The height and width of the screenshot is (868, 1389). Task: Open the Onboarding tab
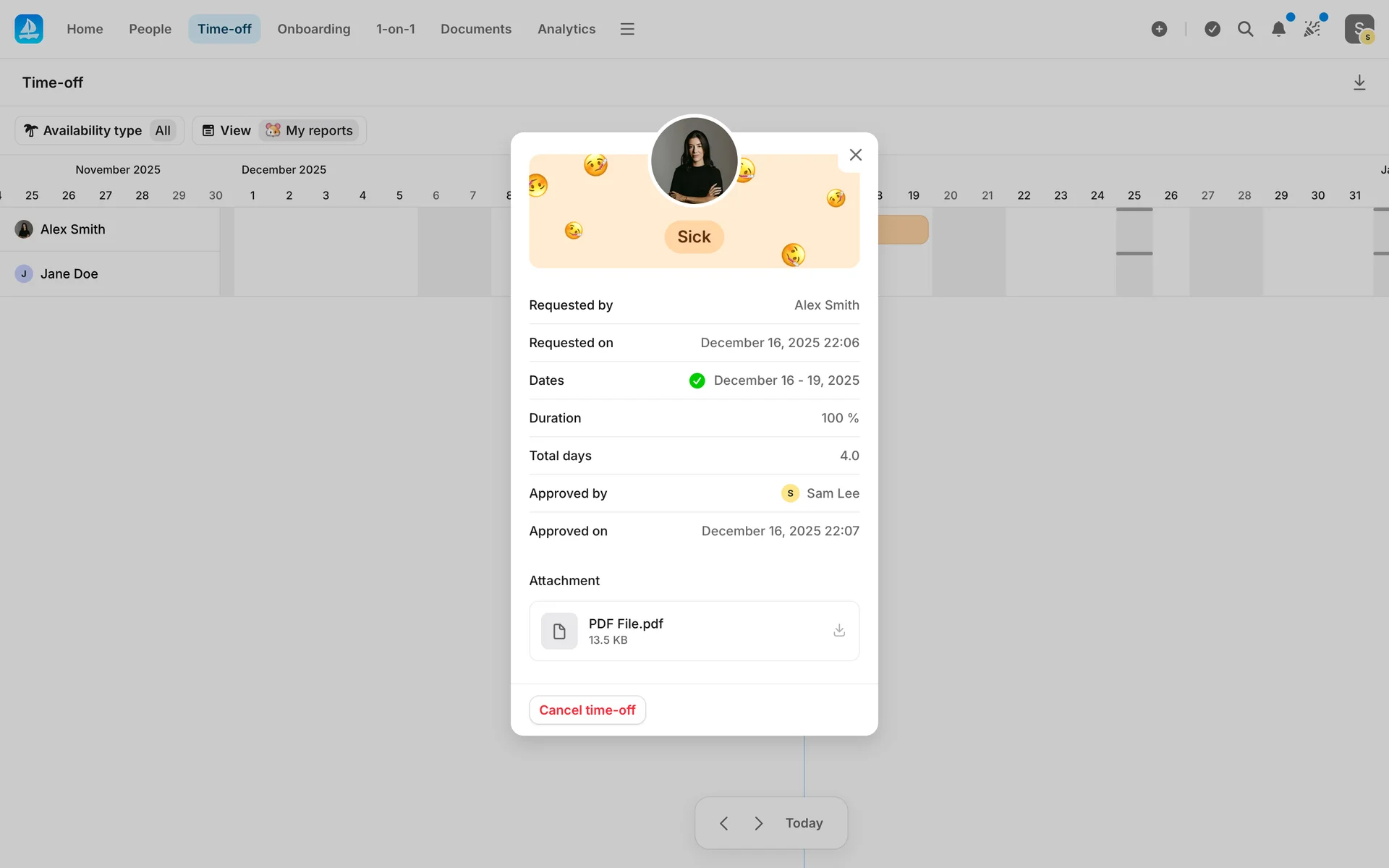pos(313,29)
